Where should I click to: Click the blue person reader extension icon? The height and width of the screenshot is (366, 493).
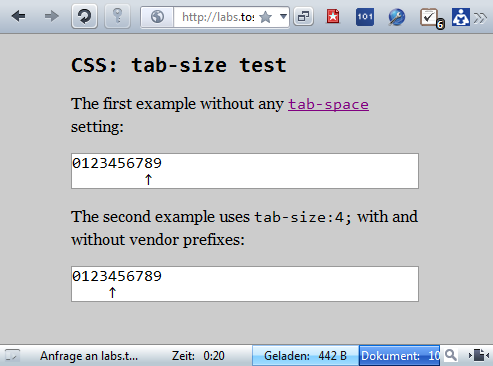click(x=461, y=17)
